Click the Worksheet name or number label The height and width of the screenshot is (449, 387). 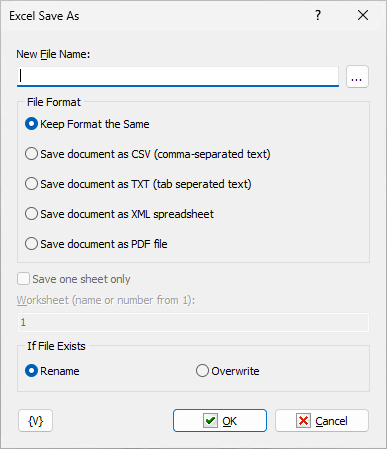coord(106,300)
